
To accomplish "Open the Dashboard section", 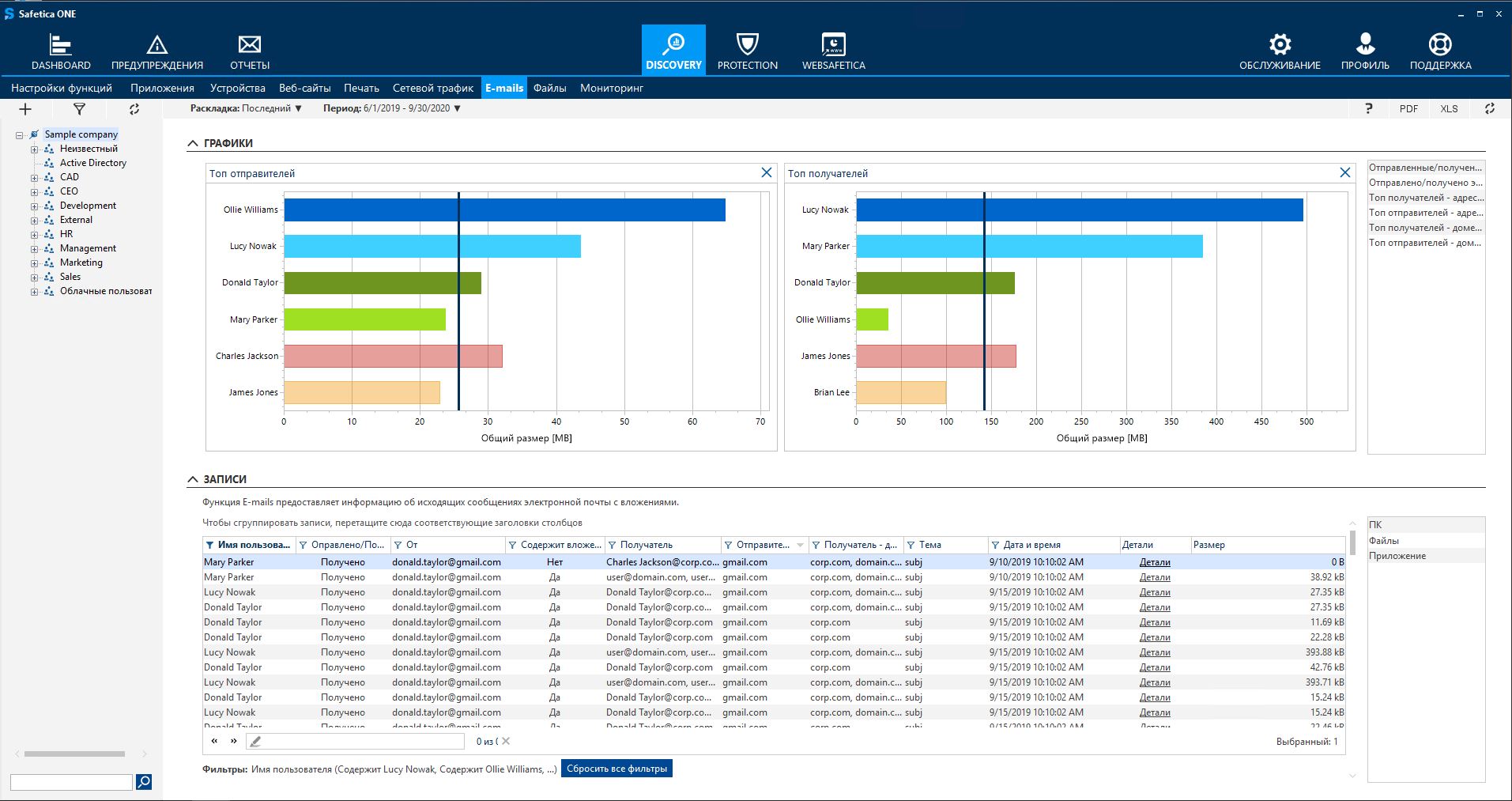I will tap(61, 52).
